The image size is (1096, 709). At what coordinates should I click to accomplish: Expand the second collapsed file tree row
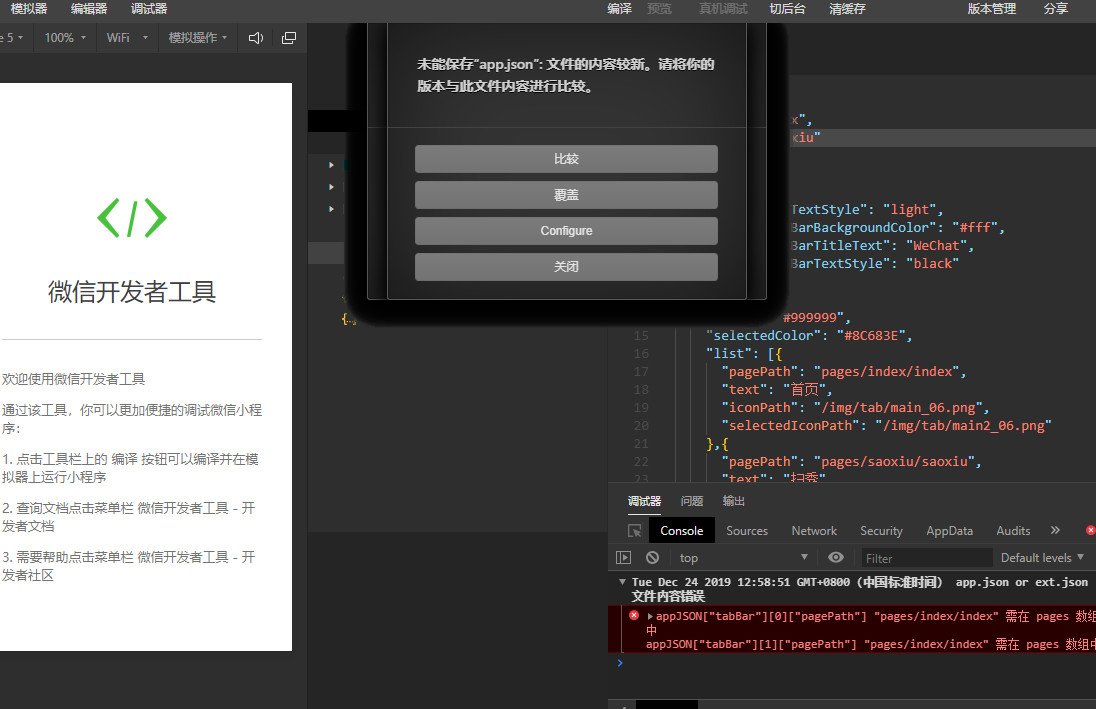tap(331, 187)
